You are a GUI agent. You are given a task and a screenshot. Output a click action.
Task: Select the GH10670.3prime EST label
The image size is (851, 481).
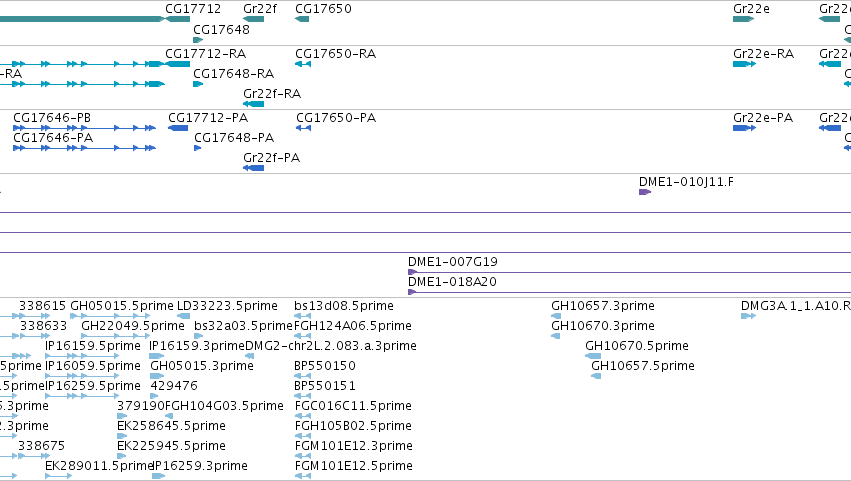tap(602, 326)
